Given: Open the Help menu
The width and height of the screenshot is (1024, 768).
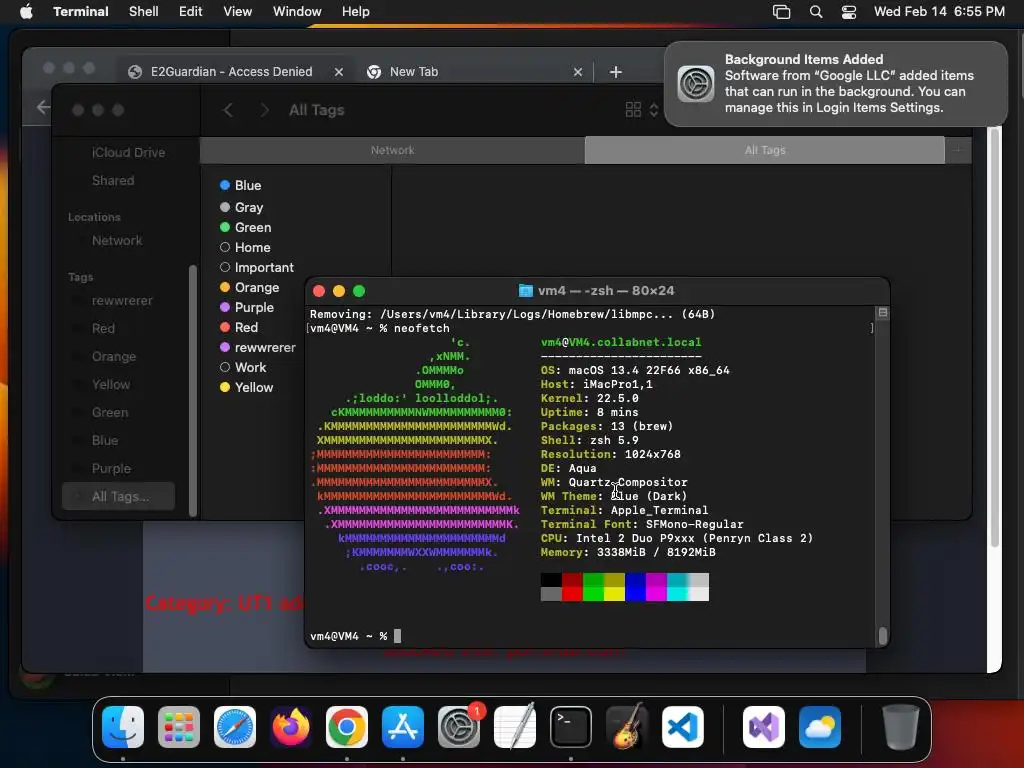Looking at the screenshot, I should point(356,11).
